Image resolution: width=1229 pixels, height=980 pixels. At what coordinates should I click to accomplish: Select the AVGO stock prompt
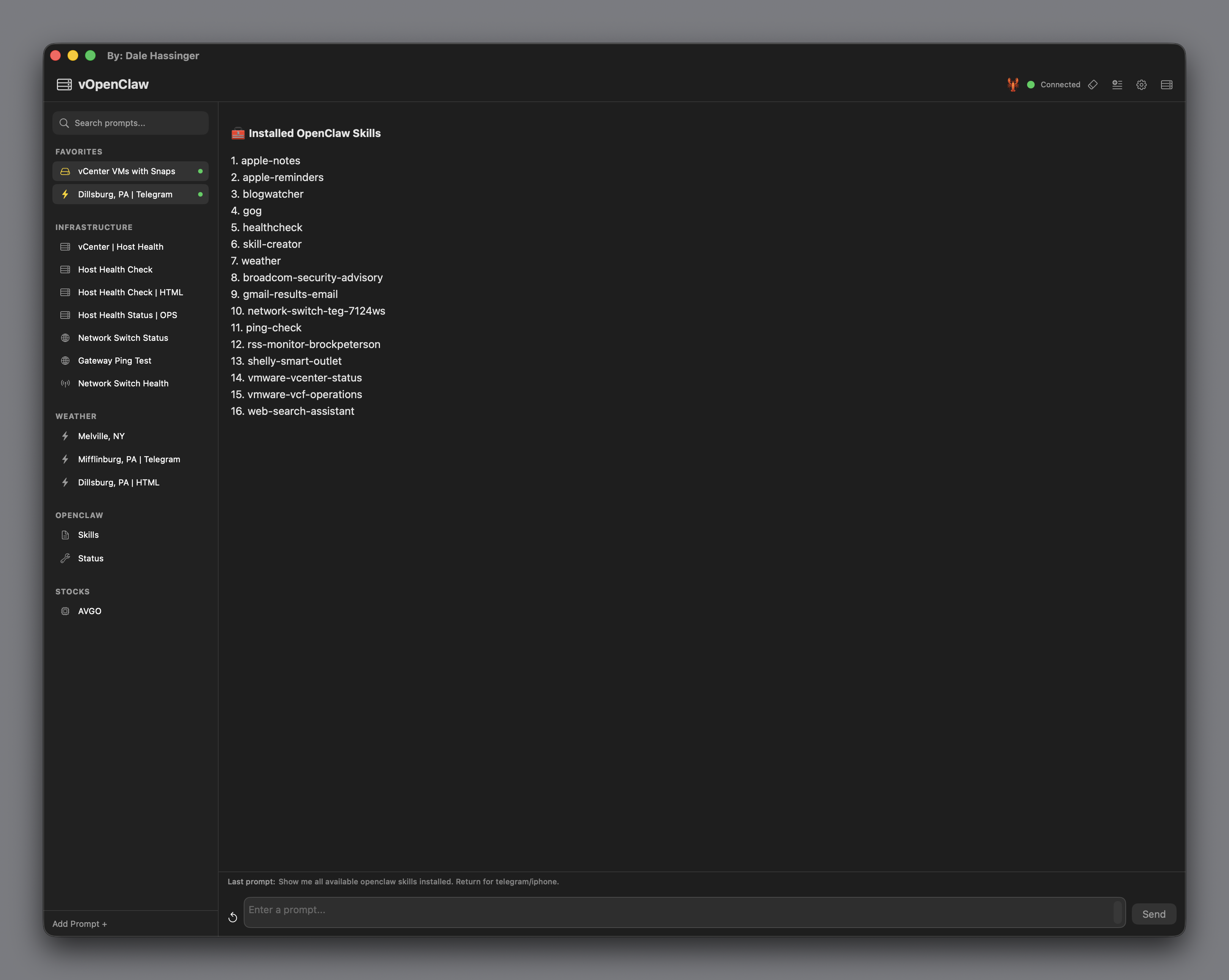[90, 611]
